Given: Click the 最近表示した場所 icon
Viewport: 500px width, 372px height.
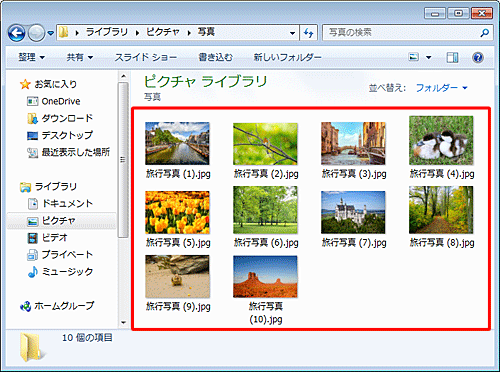Looking at the screenshot, I should (32, 153).
